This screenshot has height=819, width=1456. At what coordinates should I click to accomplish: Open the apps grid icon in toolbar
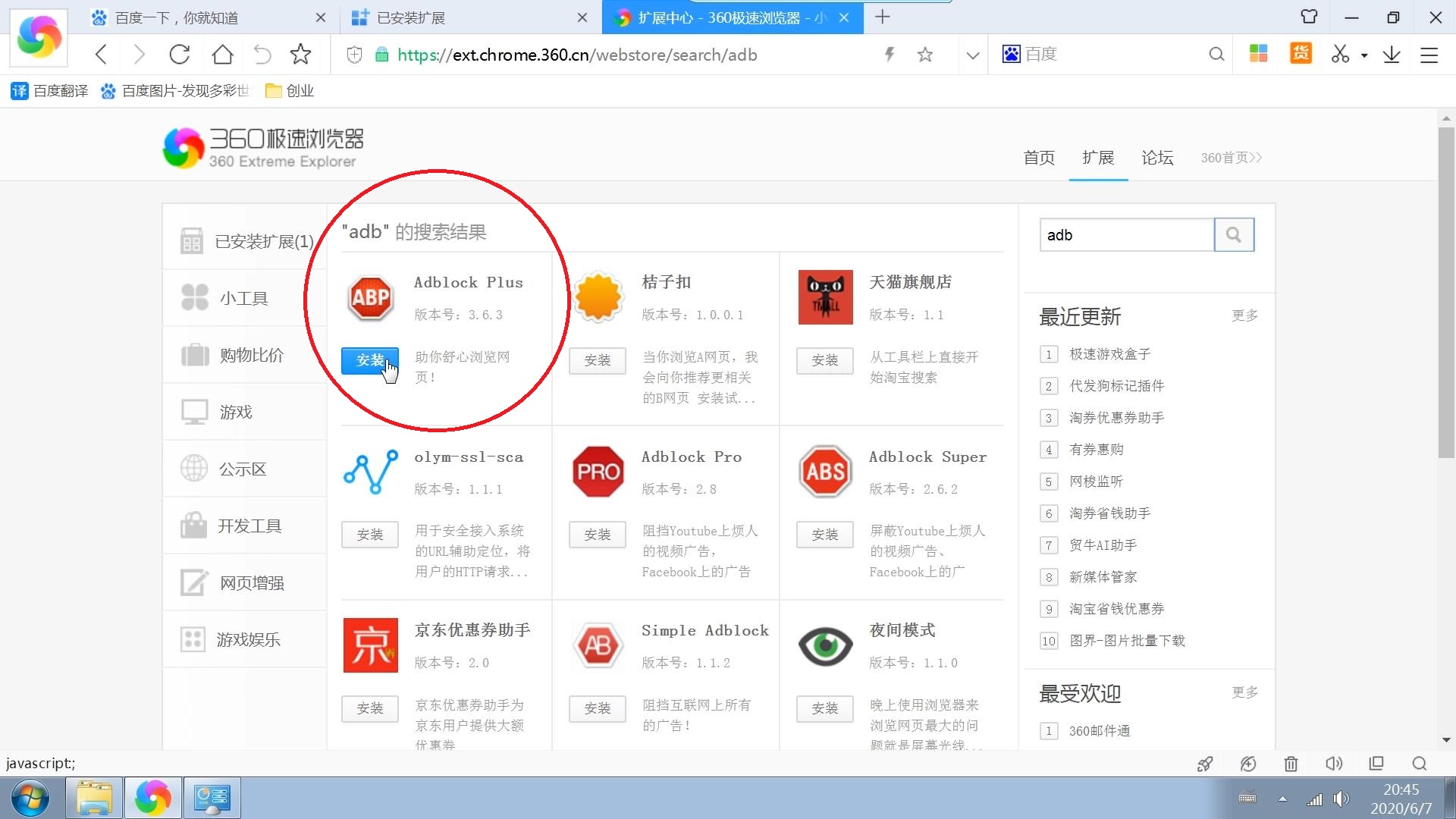(x=1258, y=54)
